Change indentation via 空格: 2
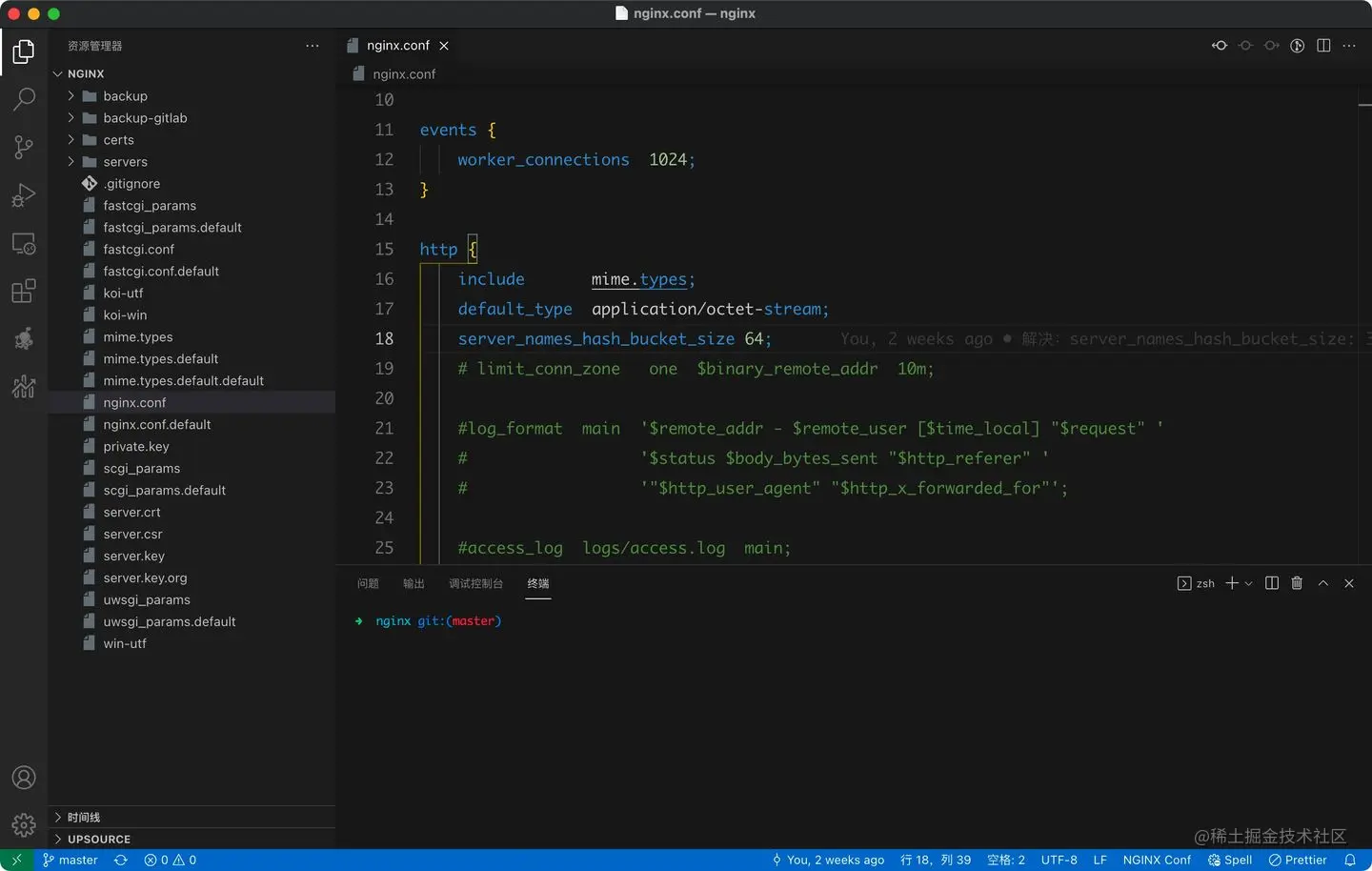The image size is (1372, 871). (x=1006, y=860)
